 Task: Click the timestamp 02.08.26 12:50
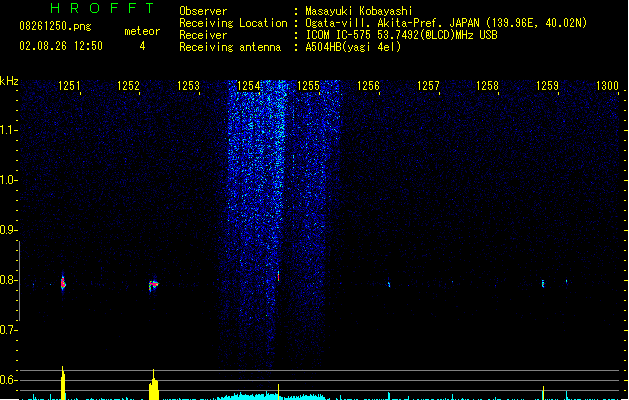pos(61,46)
